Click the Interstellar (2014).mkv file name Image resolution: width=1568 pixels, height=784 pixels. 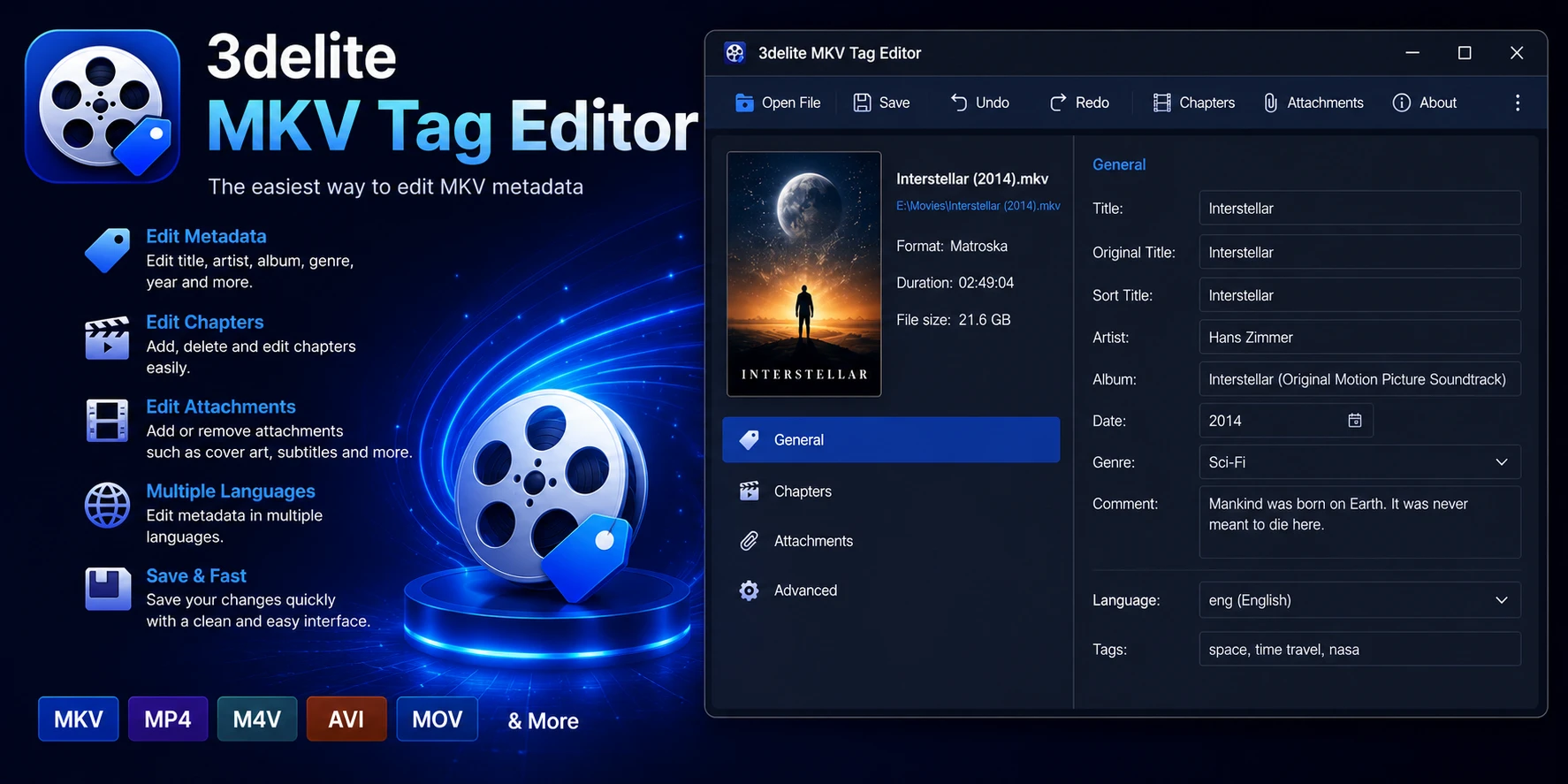[x=972, y=179]
